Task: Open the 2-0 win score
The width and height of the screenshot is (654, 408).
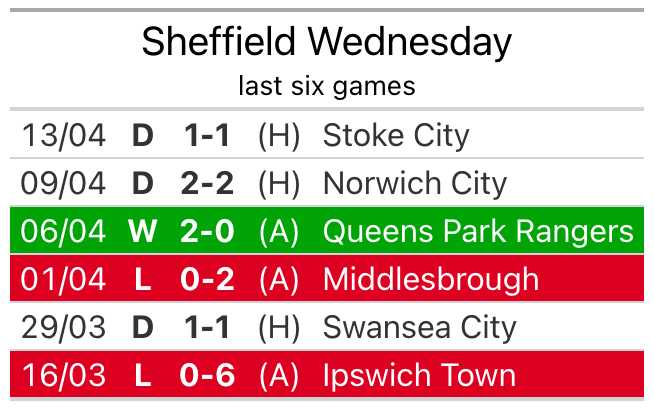Action: 207,231
